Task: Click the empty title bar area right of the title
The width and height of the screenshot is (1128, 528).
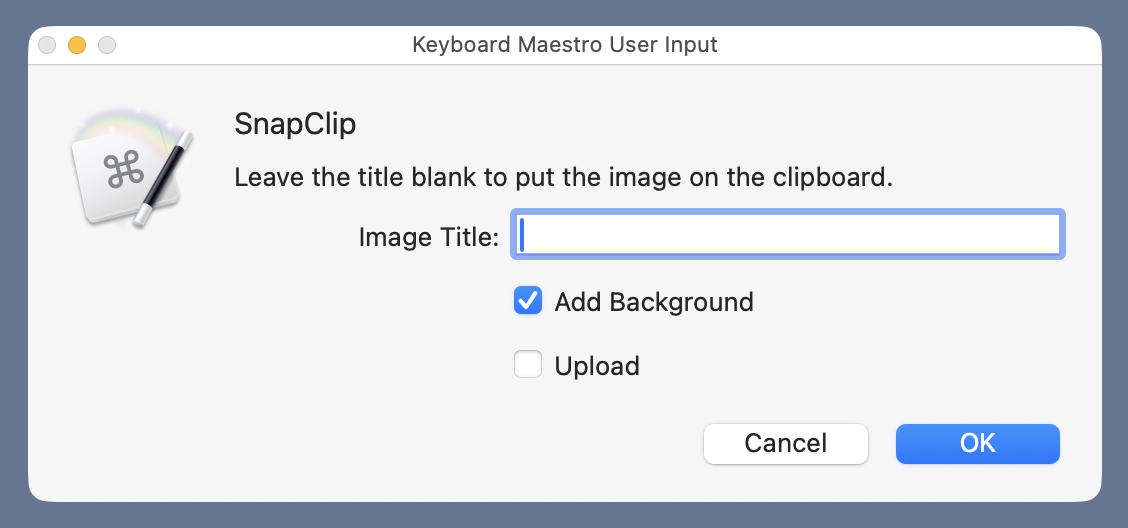Action: click(900, 45)
